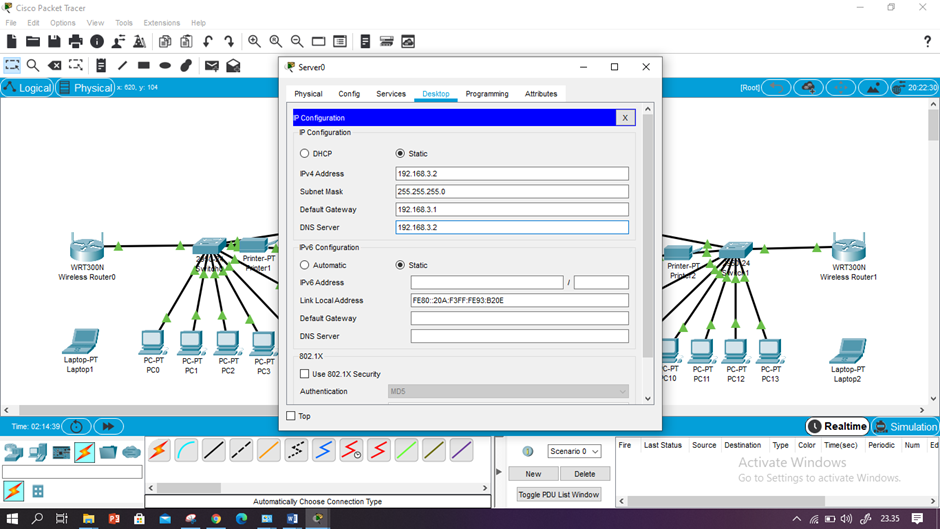
Task: Switch to the Physical workspace view
Action: (86, 88)
